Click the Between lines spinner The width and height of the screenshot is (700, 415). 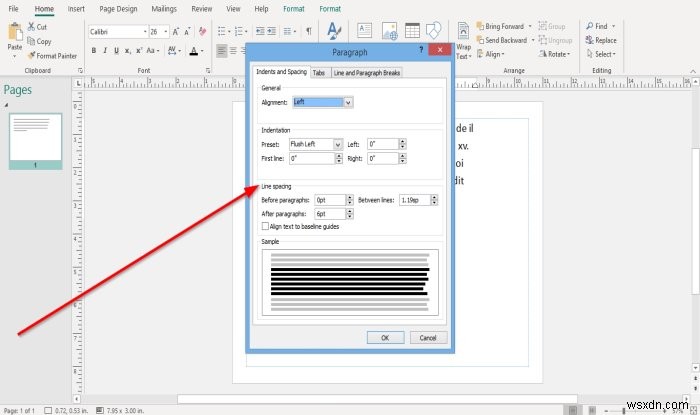coord(434,200)
